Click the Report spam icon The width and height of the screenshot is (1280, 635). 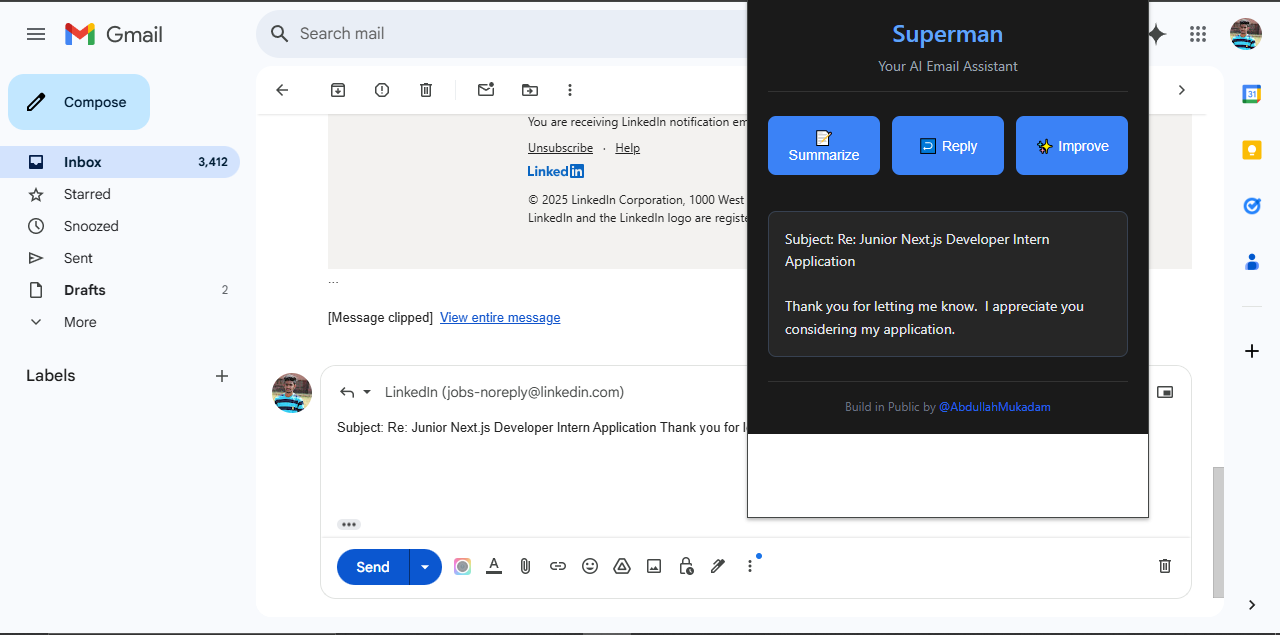(x=382, y=90)
